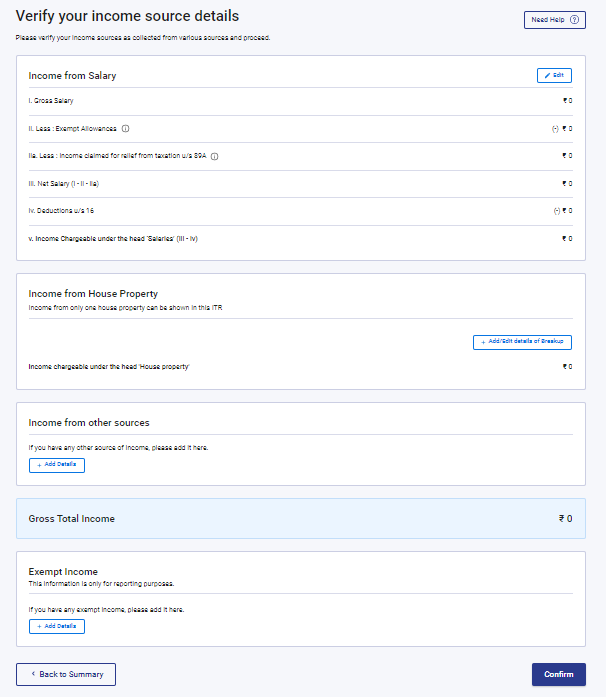
Task: Click the Verify your income source details title
Action: (127, 17)
